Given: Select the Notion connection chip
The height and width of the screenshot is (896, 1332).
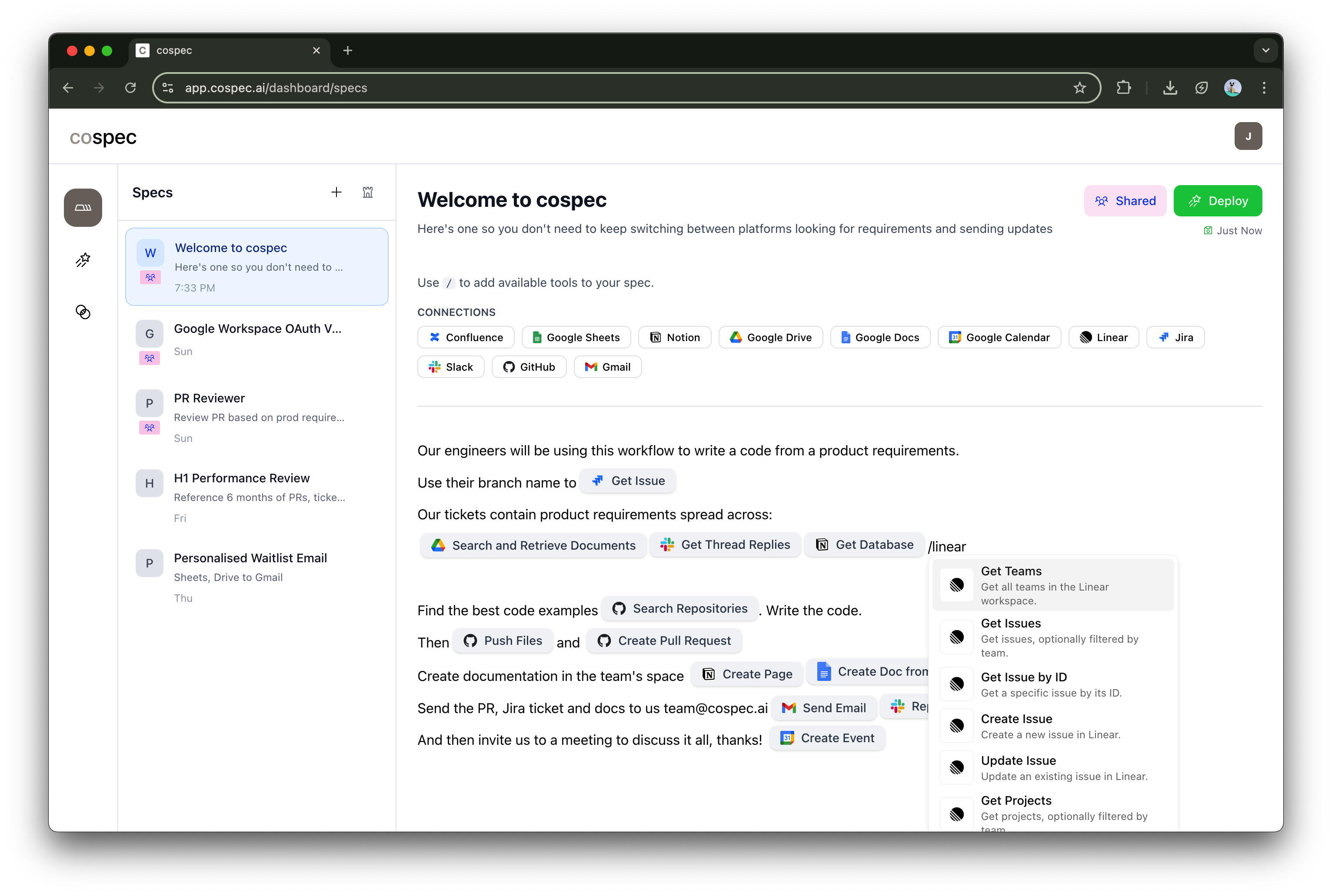Looking at the screenshot, I should pyautogui.click(x=675, y=337).
